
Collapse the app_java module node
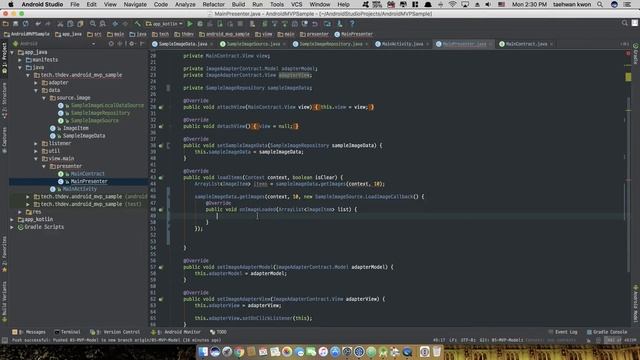point(12,52)
